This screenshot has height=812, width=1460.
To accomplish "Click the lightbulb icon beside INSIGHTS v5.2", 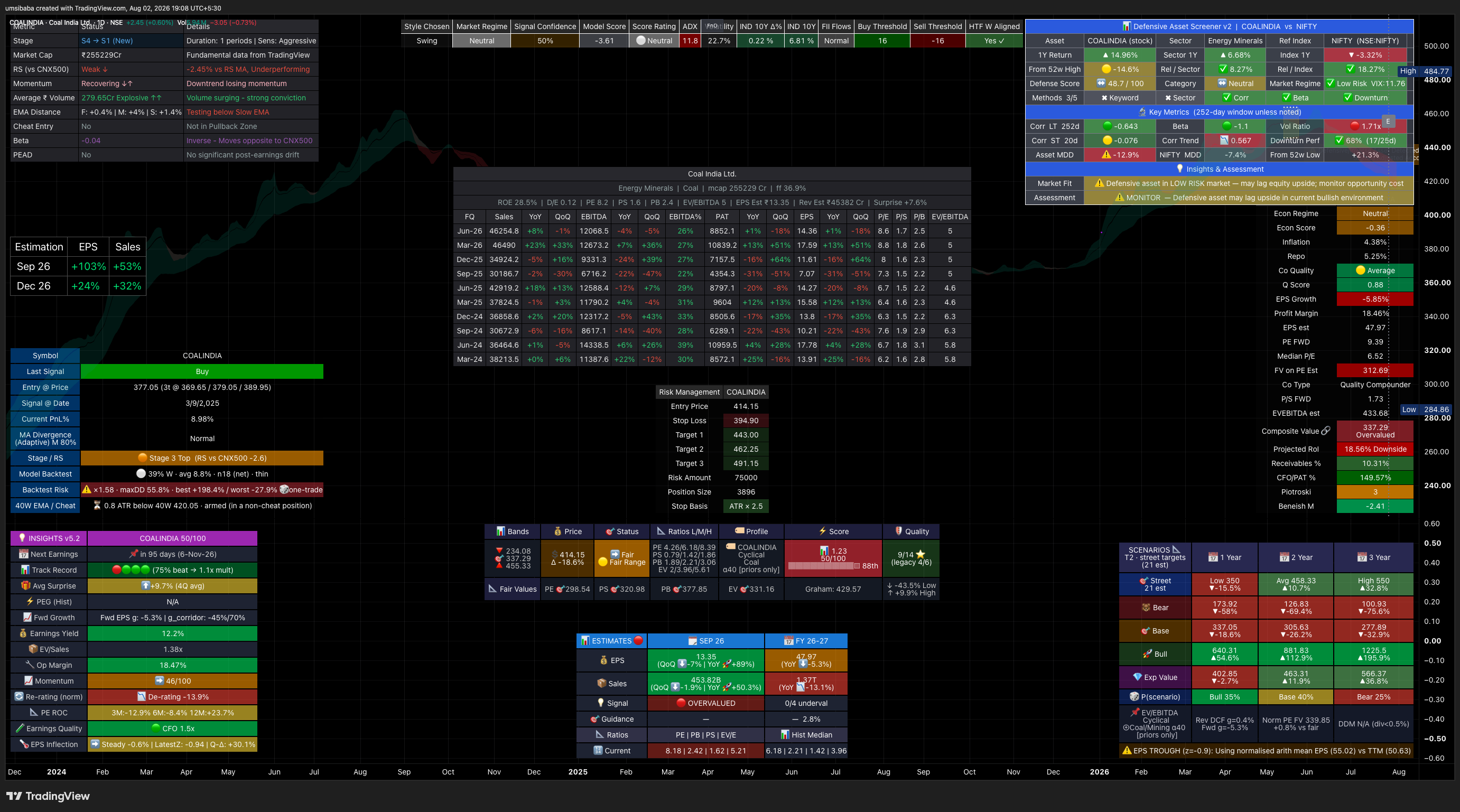I will coord(22,538).
